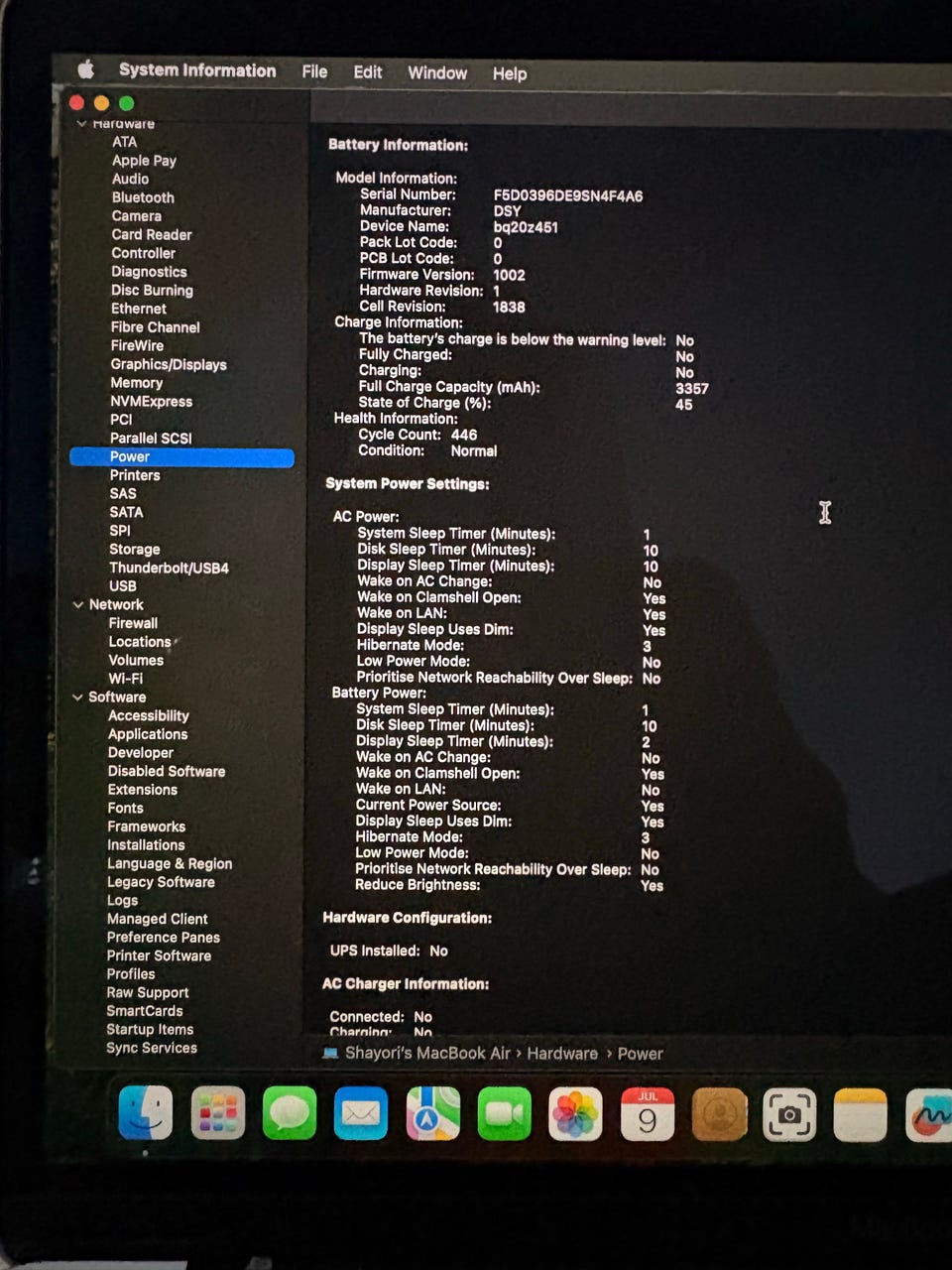Open the Photos app icon
This screenshot has height=1270, width=952.
[x=575, y=1114]
